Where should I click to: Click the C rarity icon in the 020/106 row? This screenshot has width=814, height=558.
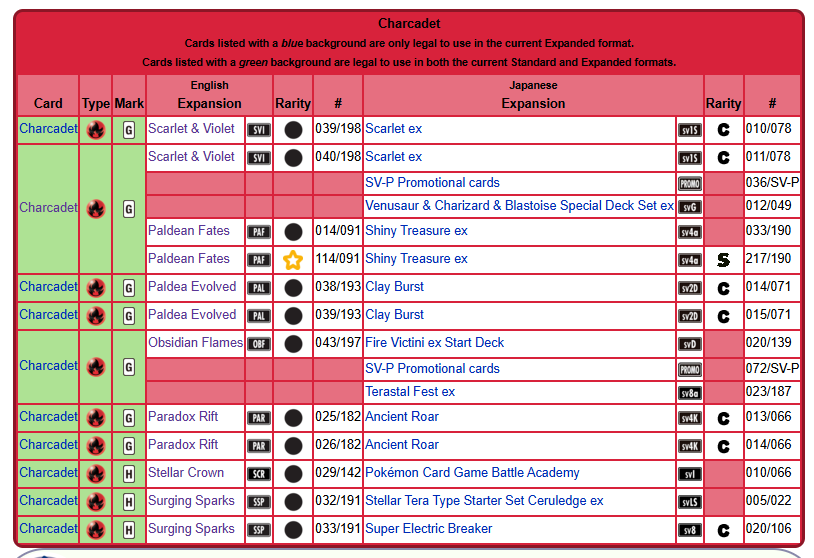[x=723, y=530]
